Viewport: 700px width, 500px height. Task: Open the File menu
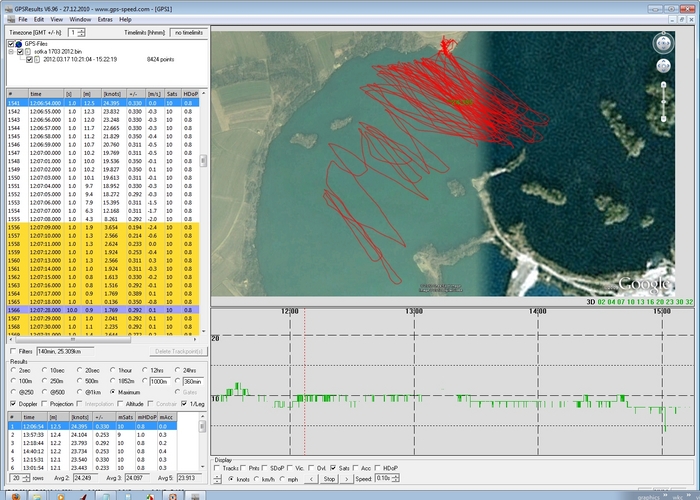[23, 20]
